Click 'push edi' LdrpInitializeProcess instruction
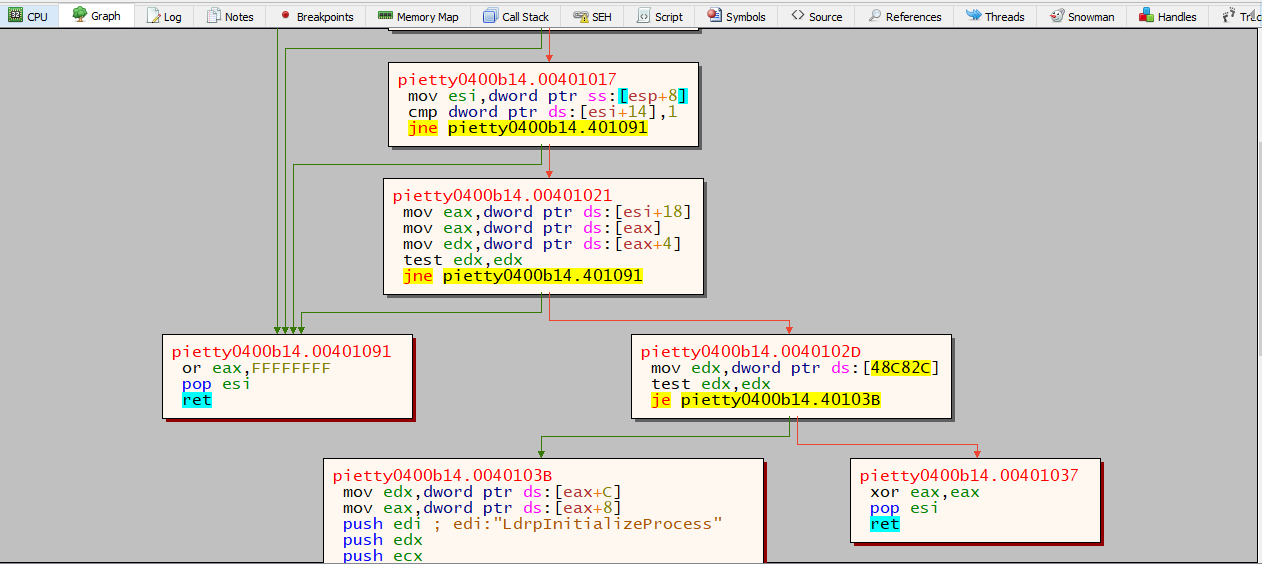Viewport: 1262px width, 564px height. [532, 524]
